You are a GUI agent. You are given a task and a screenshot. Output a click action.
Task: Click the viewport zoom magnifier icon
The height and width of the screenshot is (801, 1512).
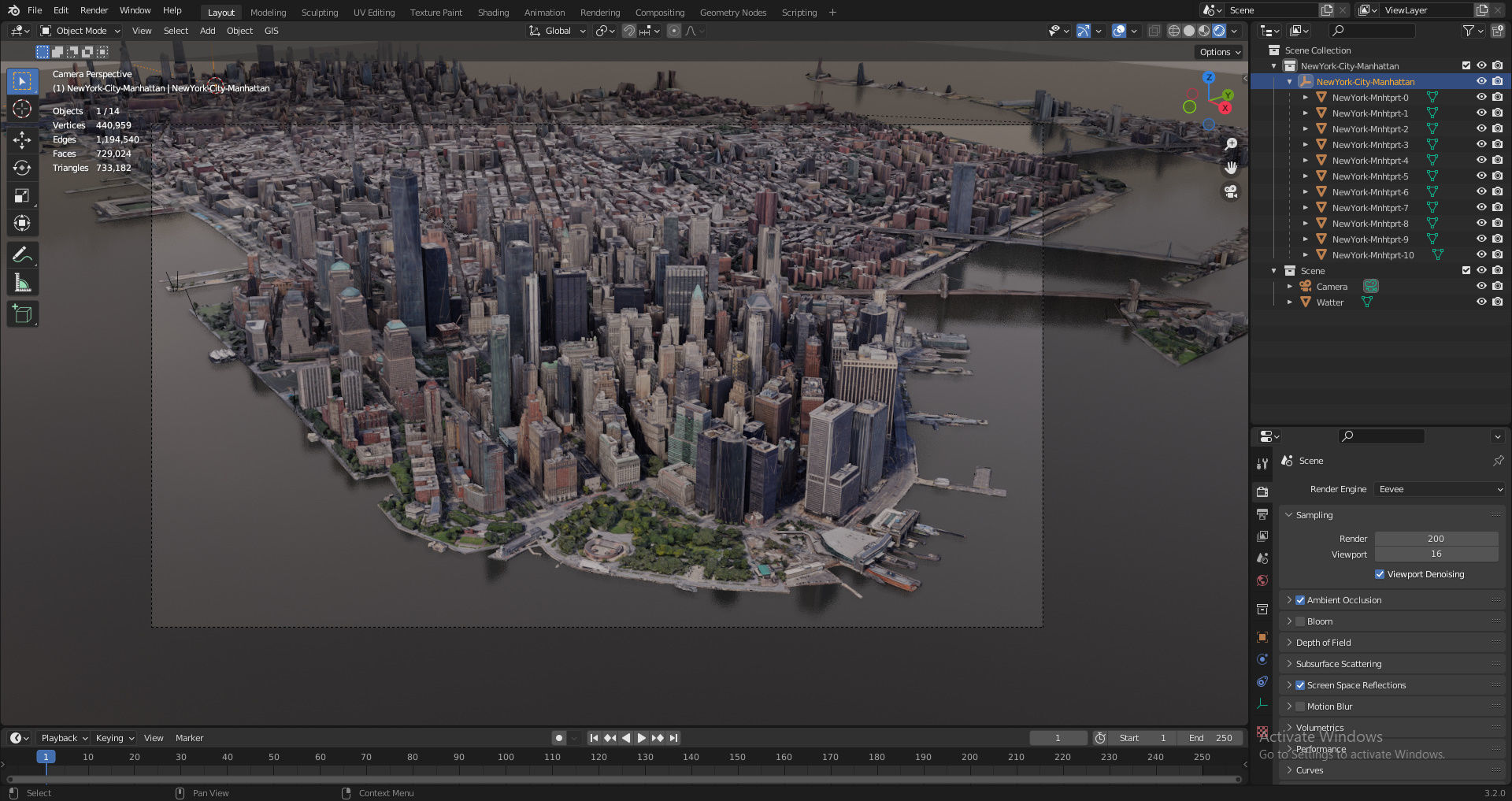click(1231, 144)
